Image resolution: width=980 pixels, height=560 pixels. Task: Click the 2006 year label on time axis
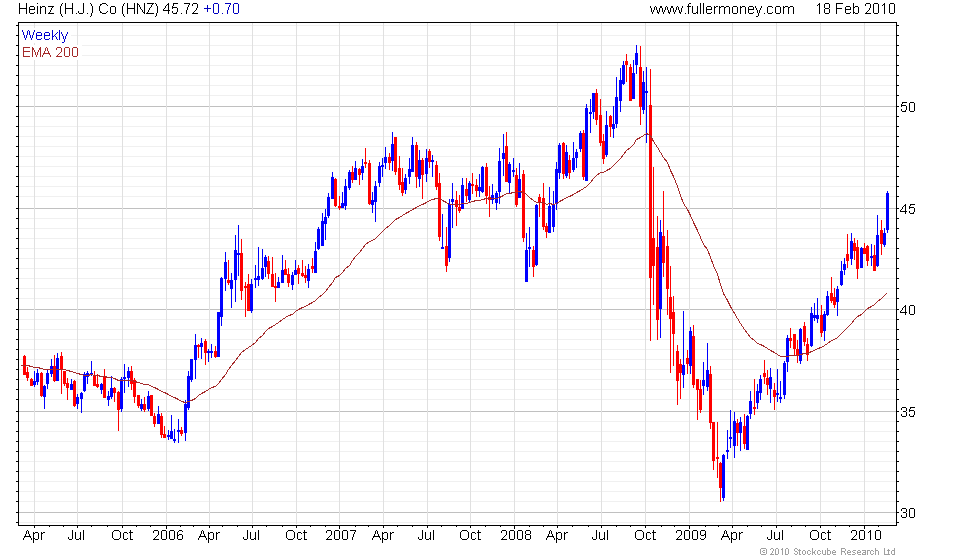click(x=168, y=536)
